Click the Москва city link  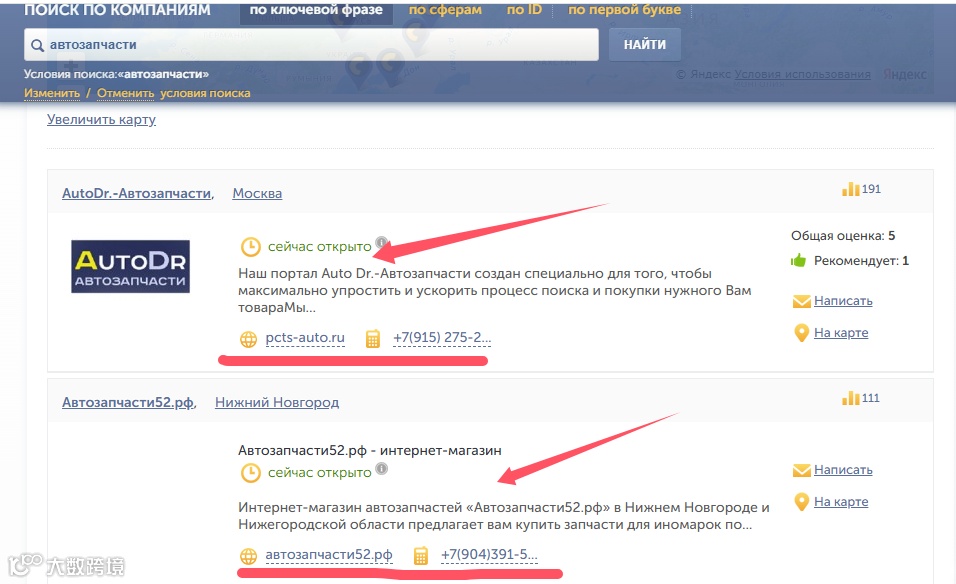[257, 194]
